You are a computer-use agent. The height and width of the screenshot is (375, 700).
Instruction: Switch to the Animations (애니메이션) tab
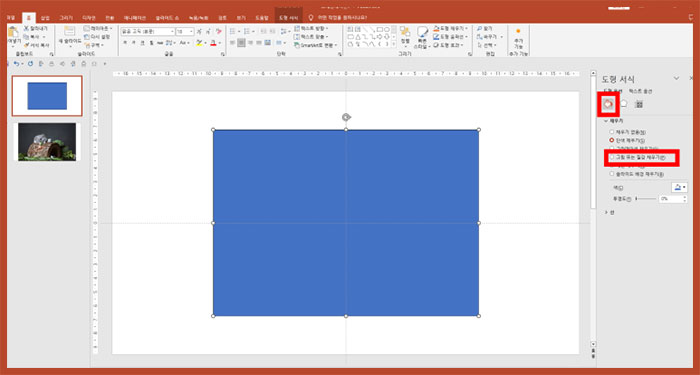pos(134,18)
